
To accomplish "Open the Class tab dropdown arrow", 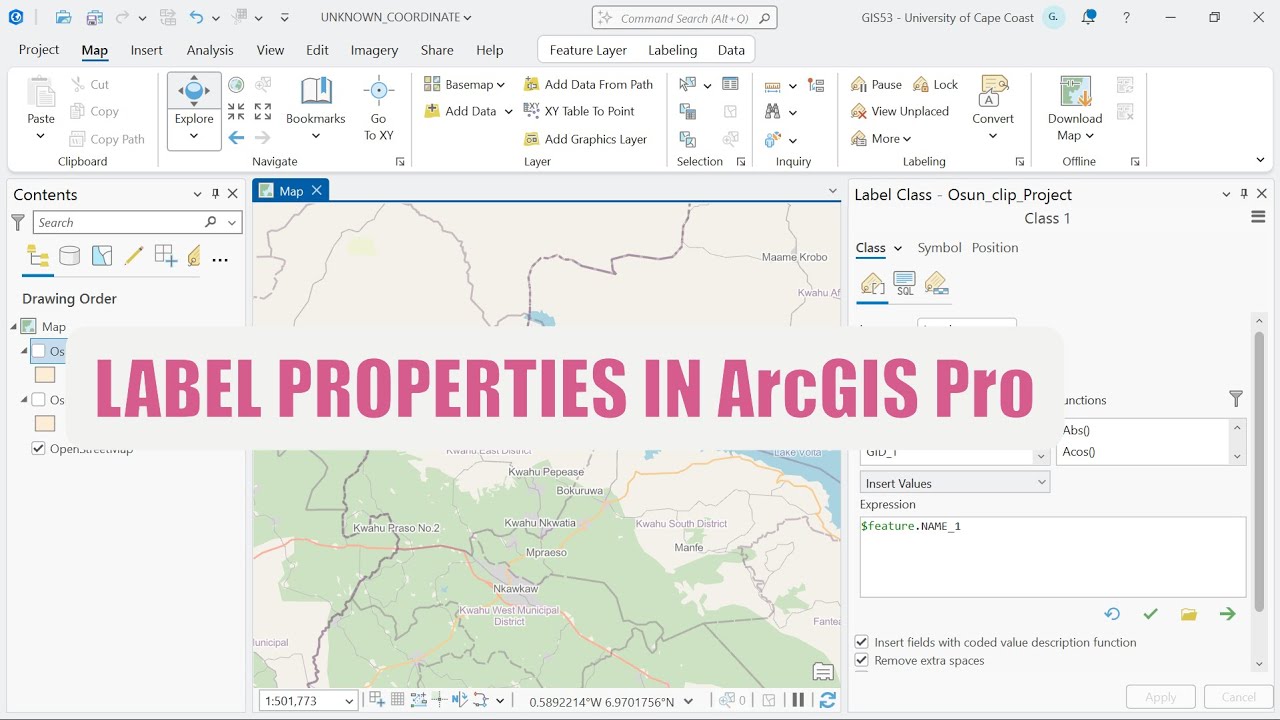I will click(898, 248).
